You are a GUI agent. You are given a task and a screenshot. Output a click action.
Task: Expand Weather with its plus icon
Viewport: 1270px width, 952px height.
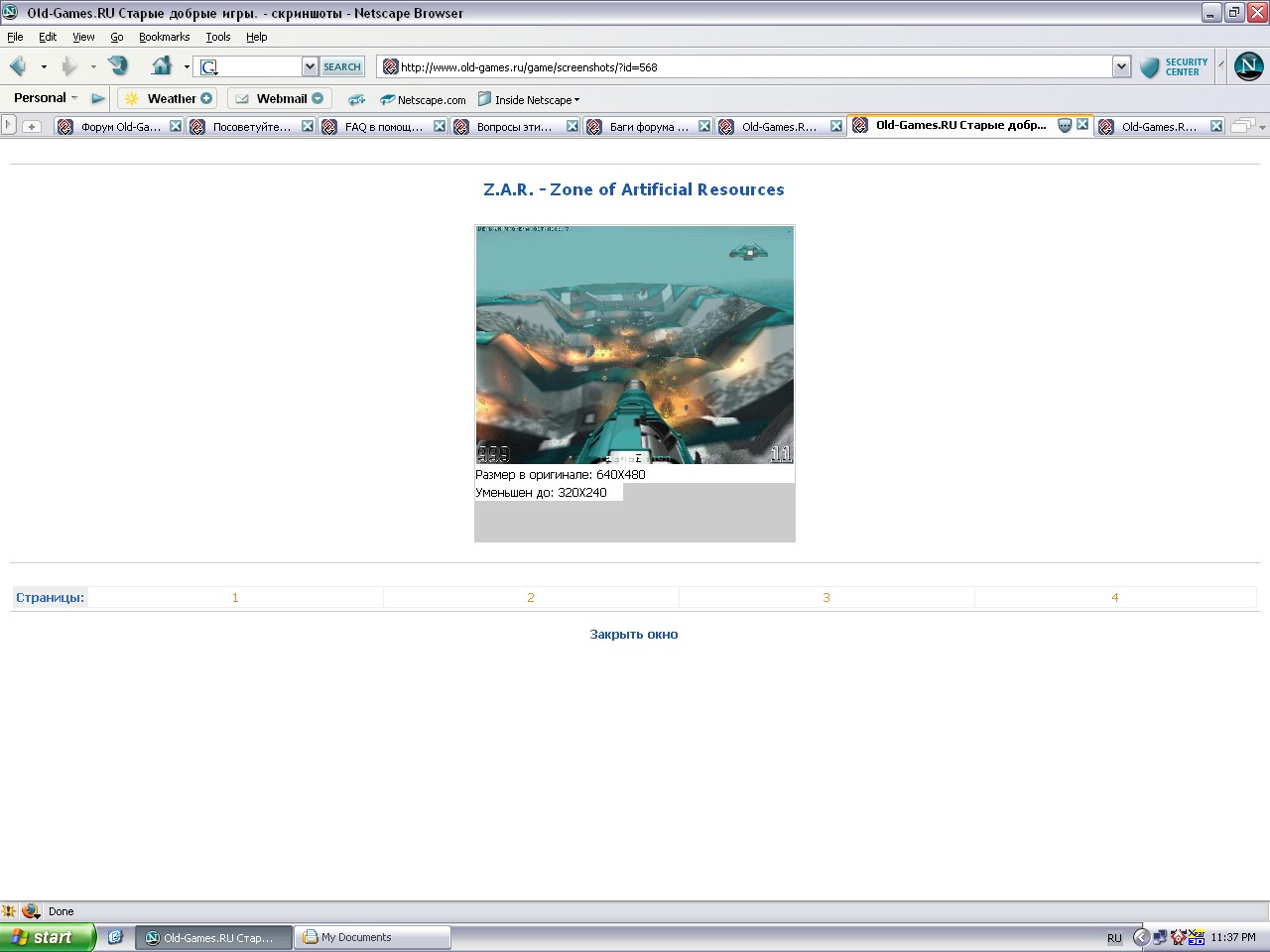[x=206, y=98]
